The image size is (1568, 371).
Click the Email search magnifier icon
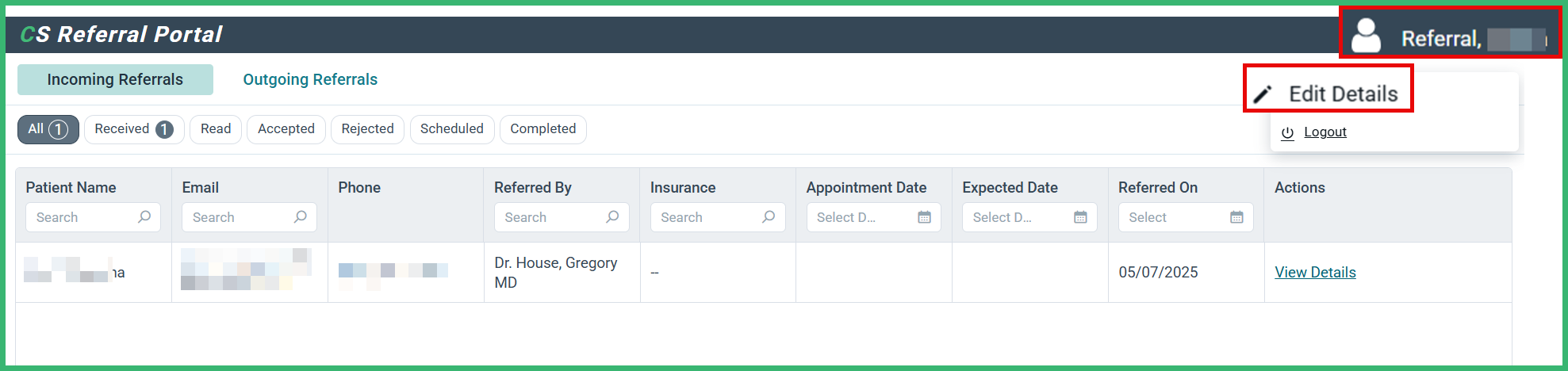301,217
